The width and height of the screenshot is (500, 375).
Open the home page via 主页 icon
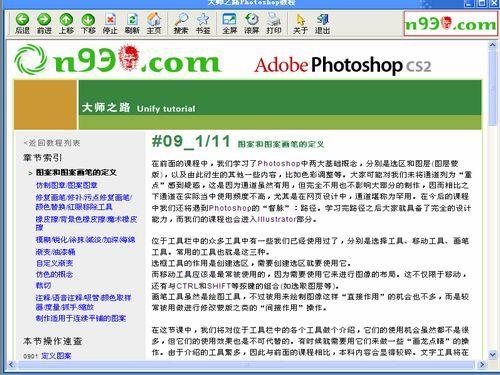(154, 23)
